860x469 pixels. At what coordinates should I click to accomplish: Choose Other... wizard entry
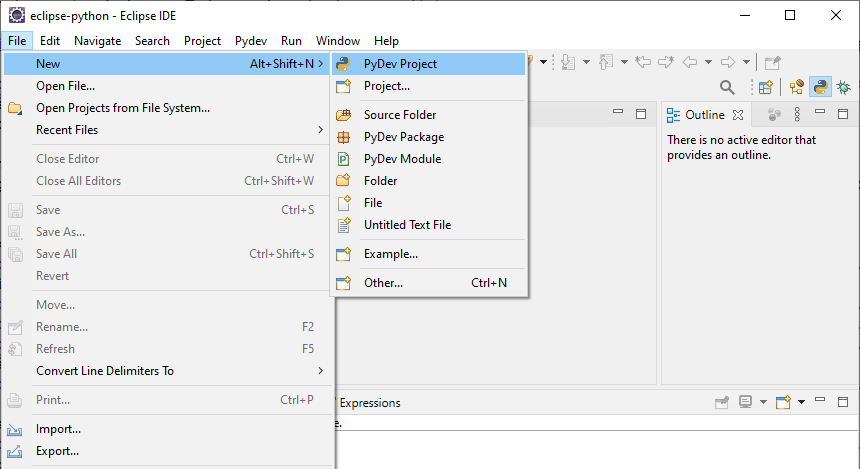click(x=428, y=282)
